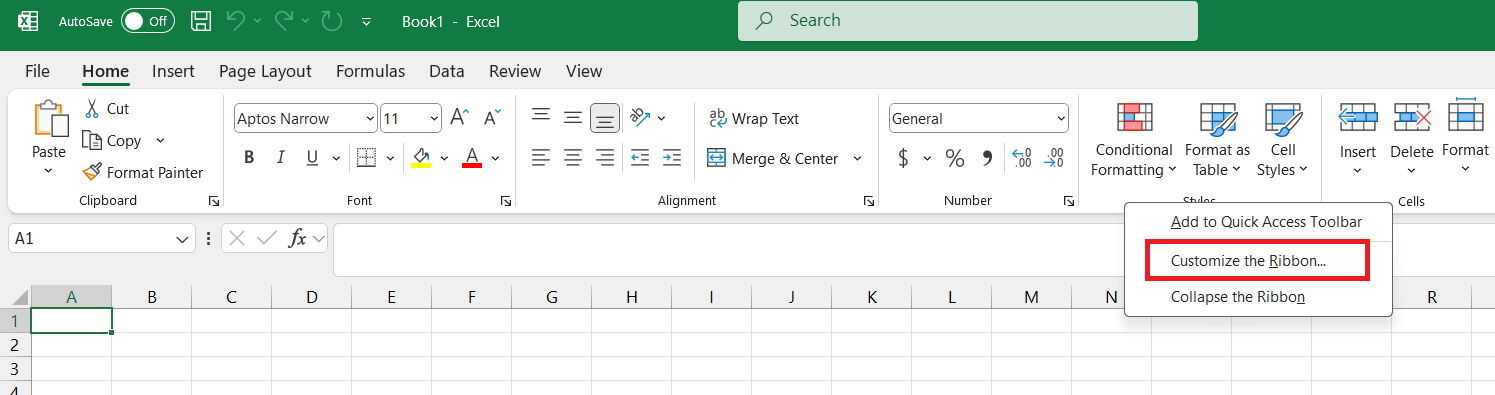Toggle Italic formatting
Image resolution: width=1495 pixels, height=395 pixels.
[x=281, y=158]
